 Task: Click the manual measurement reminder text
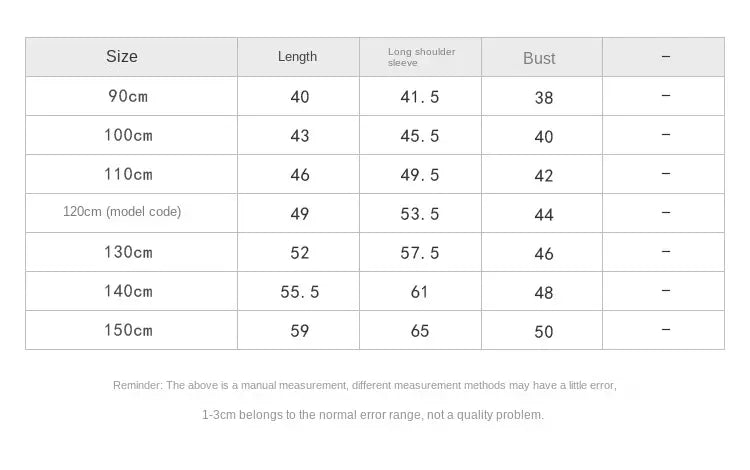(x=364, y=385)
